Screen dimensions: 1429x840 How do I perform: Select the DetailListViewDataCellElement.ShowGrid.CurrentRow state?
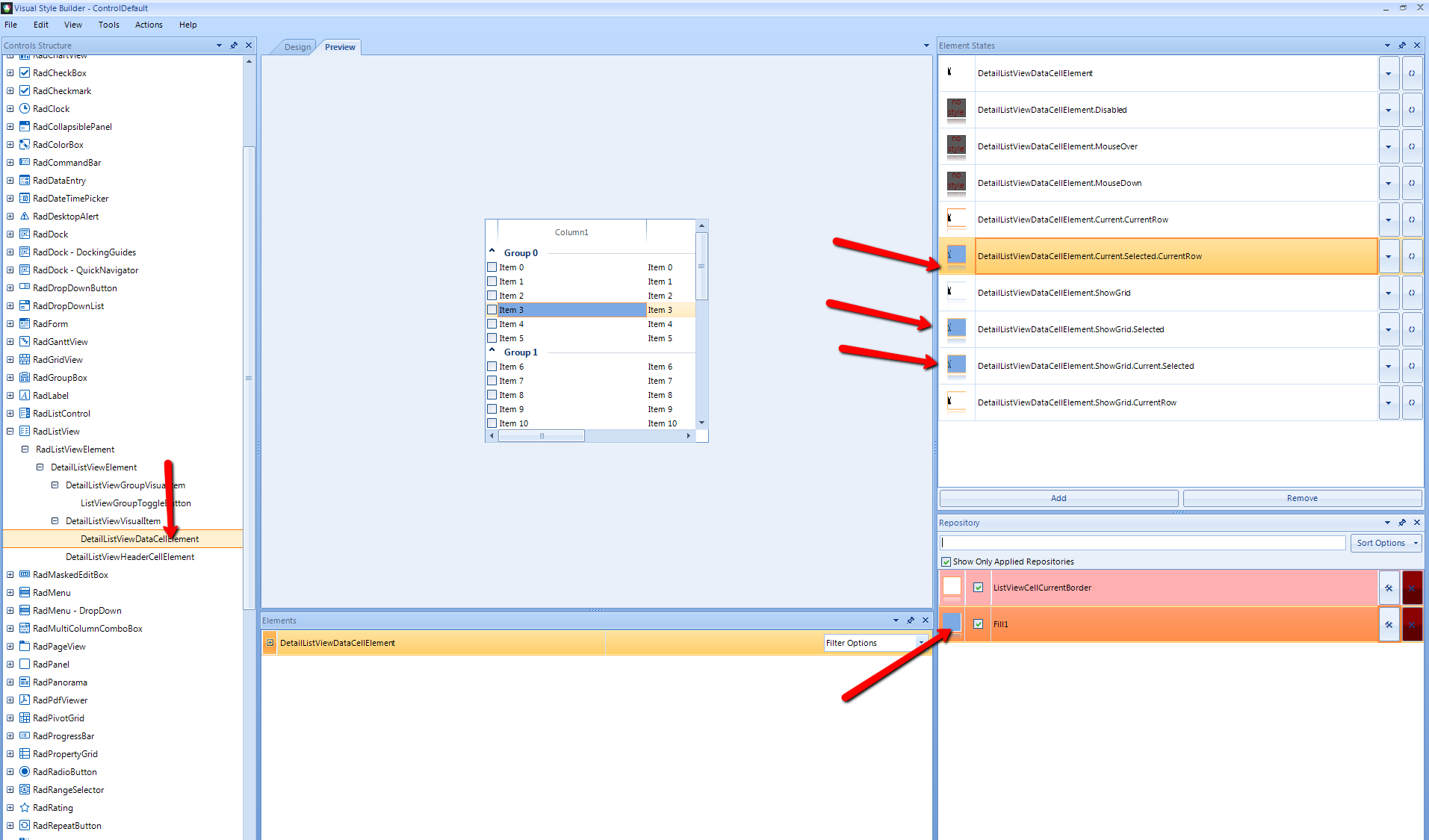tap(1177, 402)
